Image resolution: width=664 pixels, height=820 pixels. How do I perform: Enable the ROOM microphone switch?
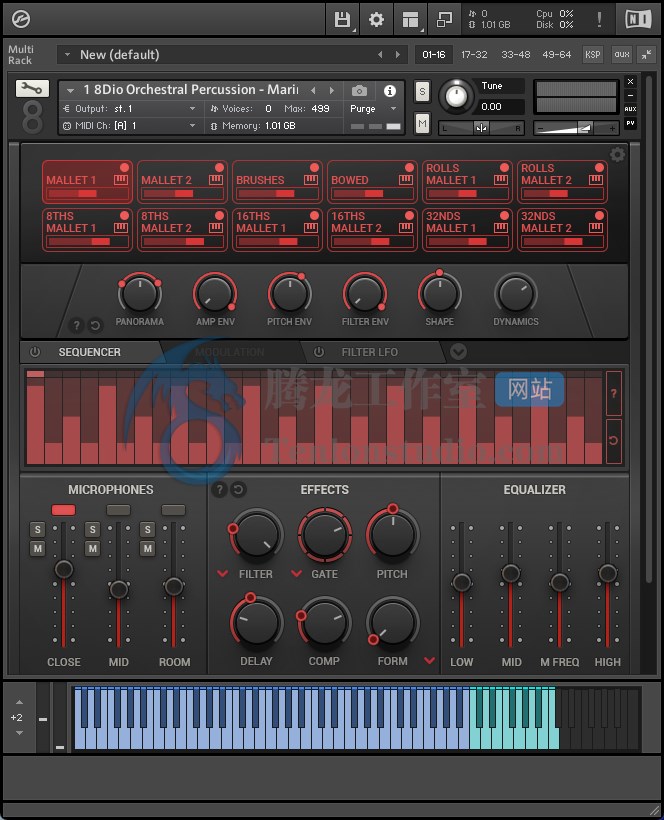pos(173,510)
